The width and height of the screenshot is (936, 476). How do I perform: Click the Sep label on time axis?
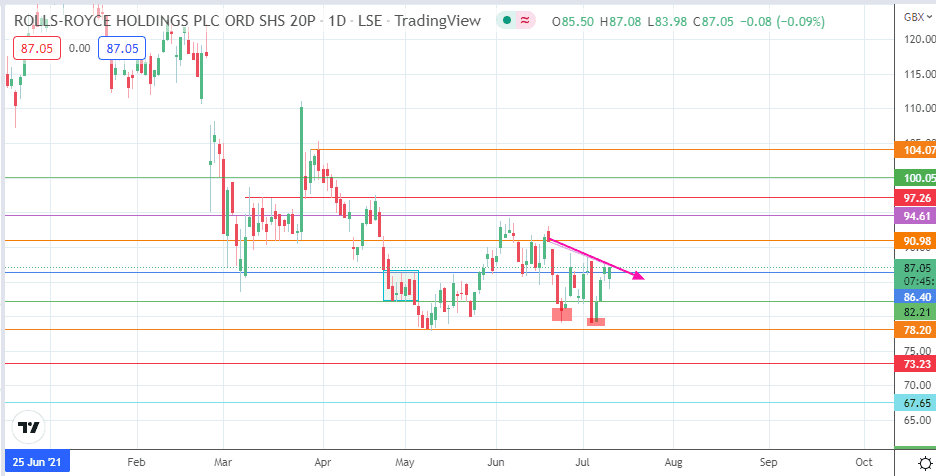(769, 462)
